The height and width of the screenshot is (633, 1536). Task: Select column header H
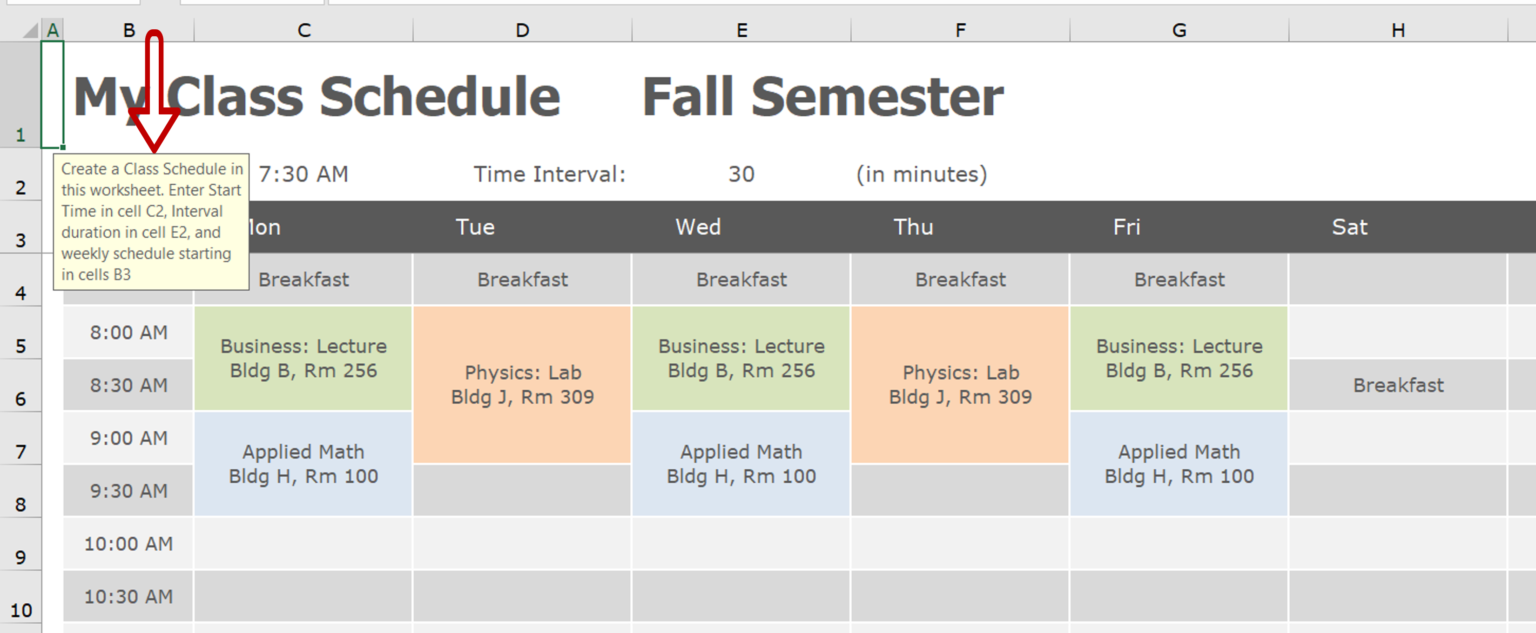1397,29
